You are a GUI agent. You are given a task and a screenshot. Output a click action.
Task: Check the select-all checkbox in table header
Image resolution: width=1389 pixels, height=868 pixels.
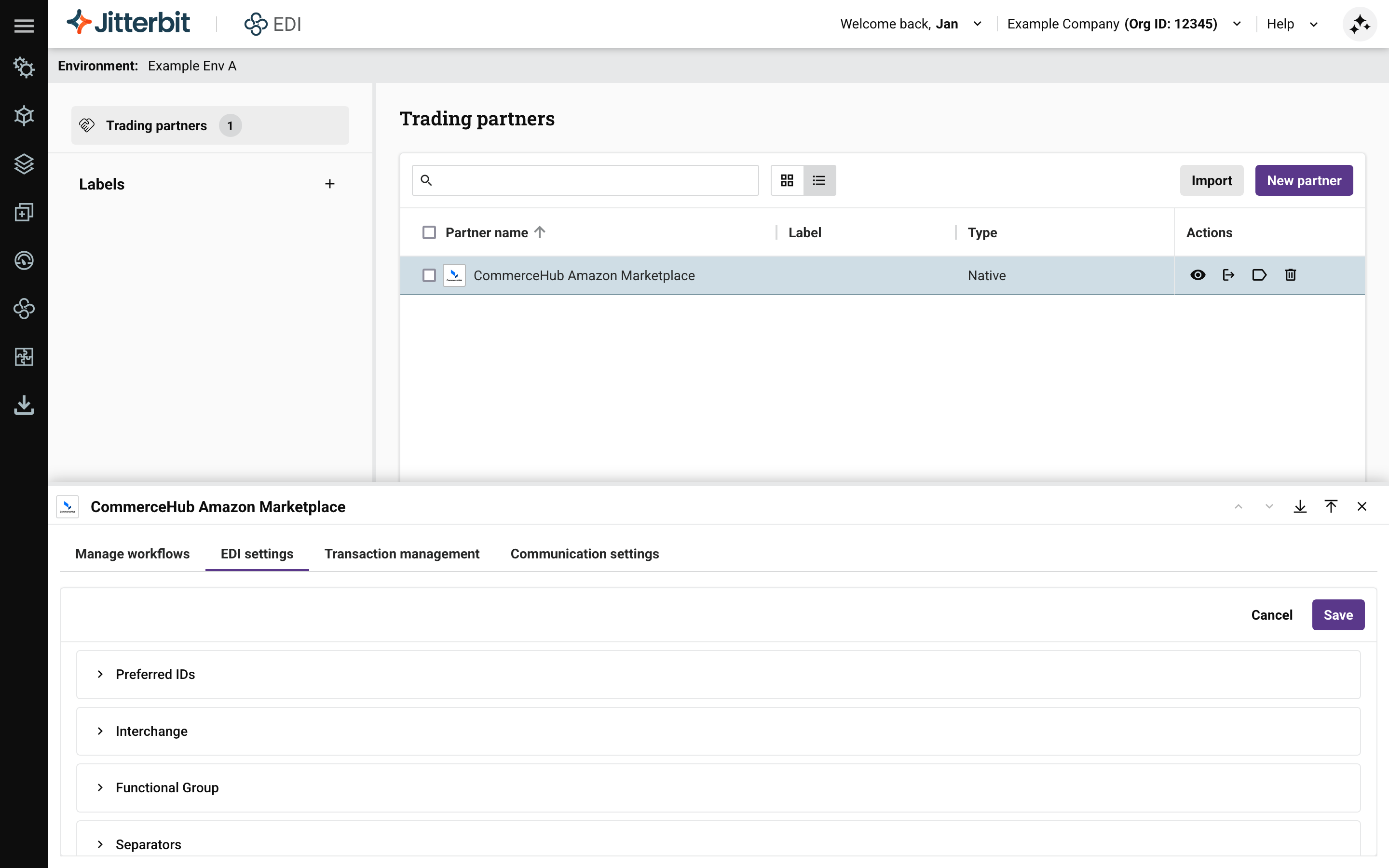pyautogui.click(x=429, y=232)
